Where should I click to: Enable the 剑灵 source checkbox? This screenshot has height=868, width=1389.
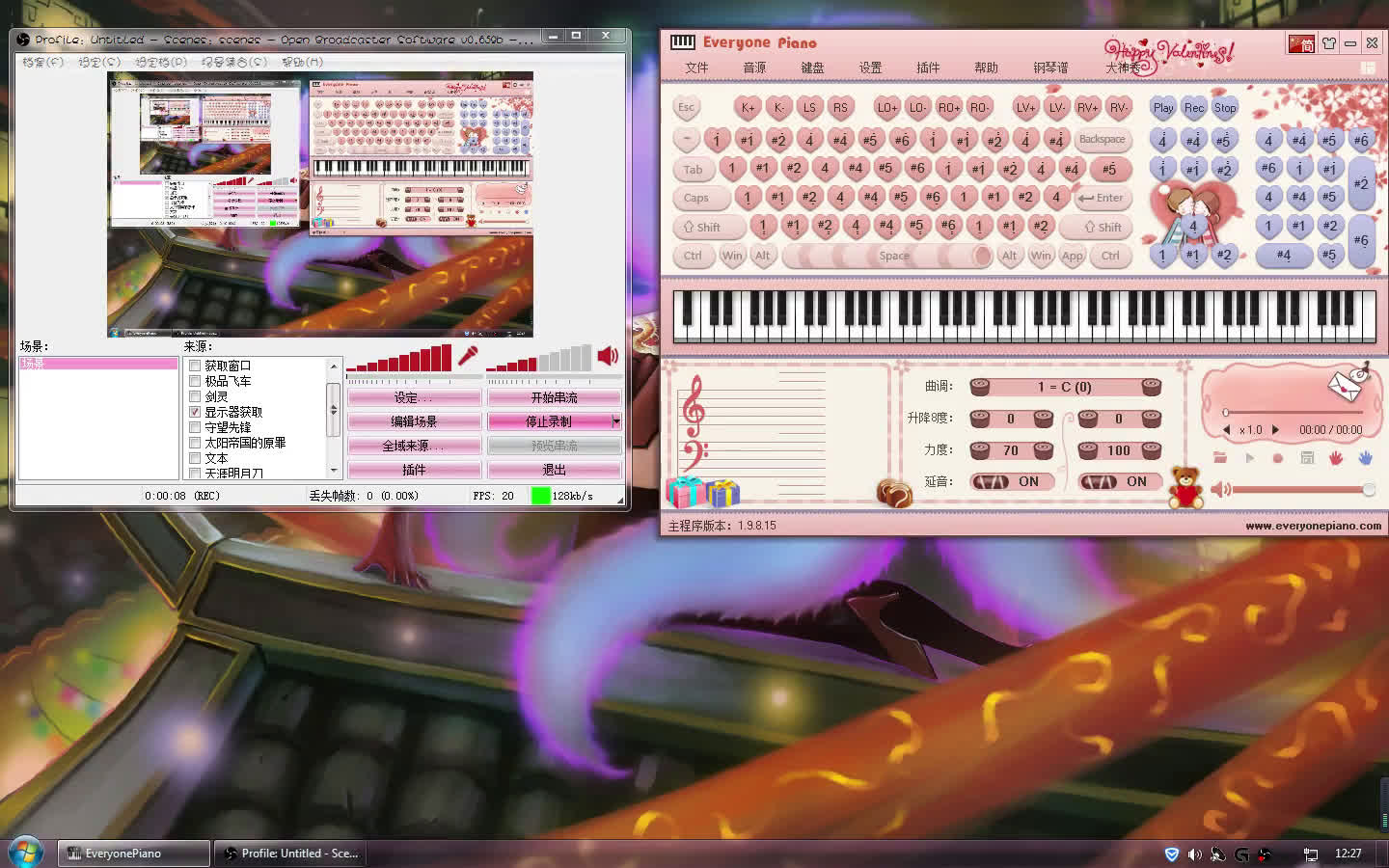tap(195, 396)
